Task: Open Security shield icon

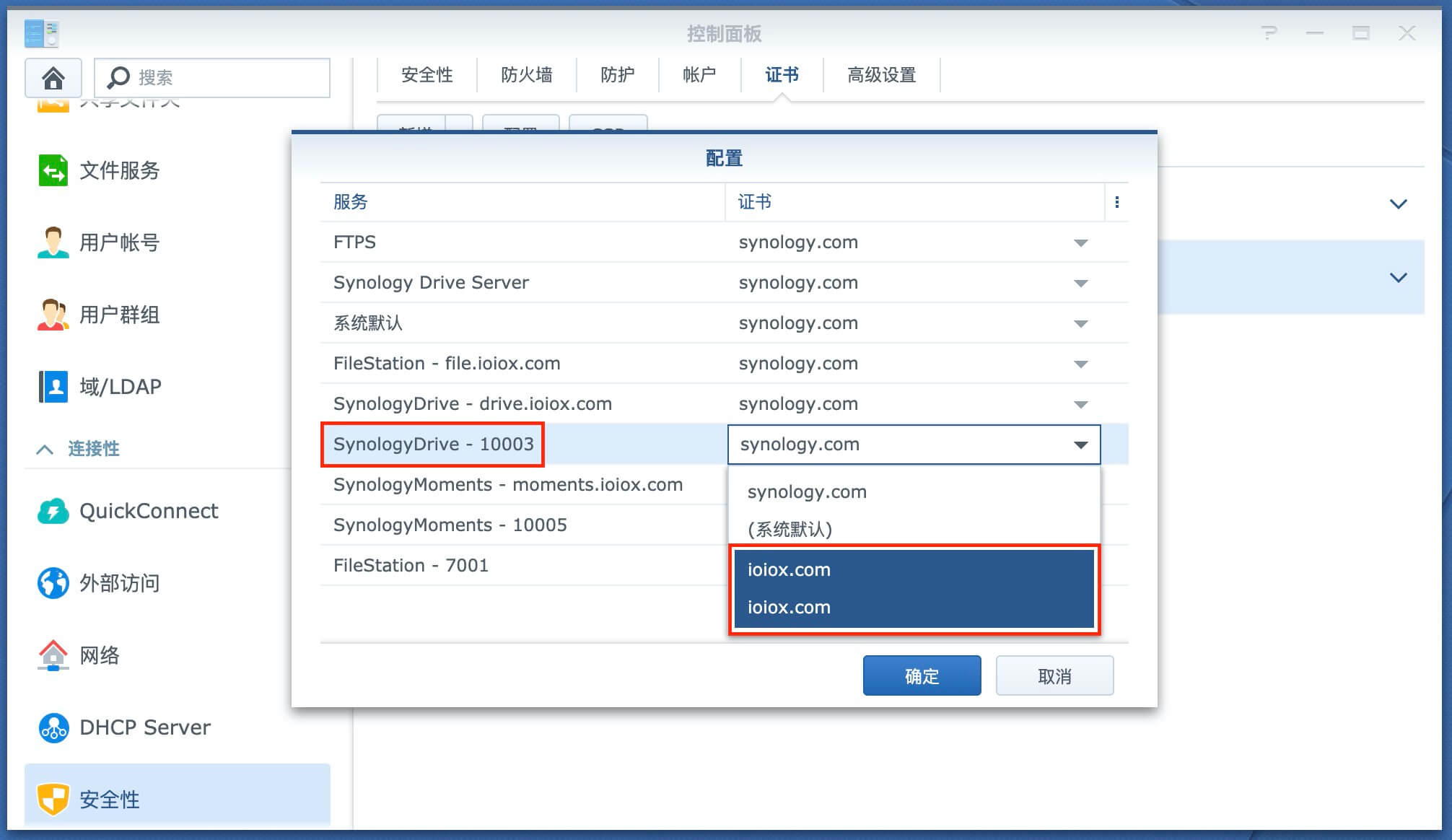Action: pos(53,800)
